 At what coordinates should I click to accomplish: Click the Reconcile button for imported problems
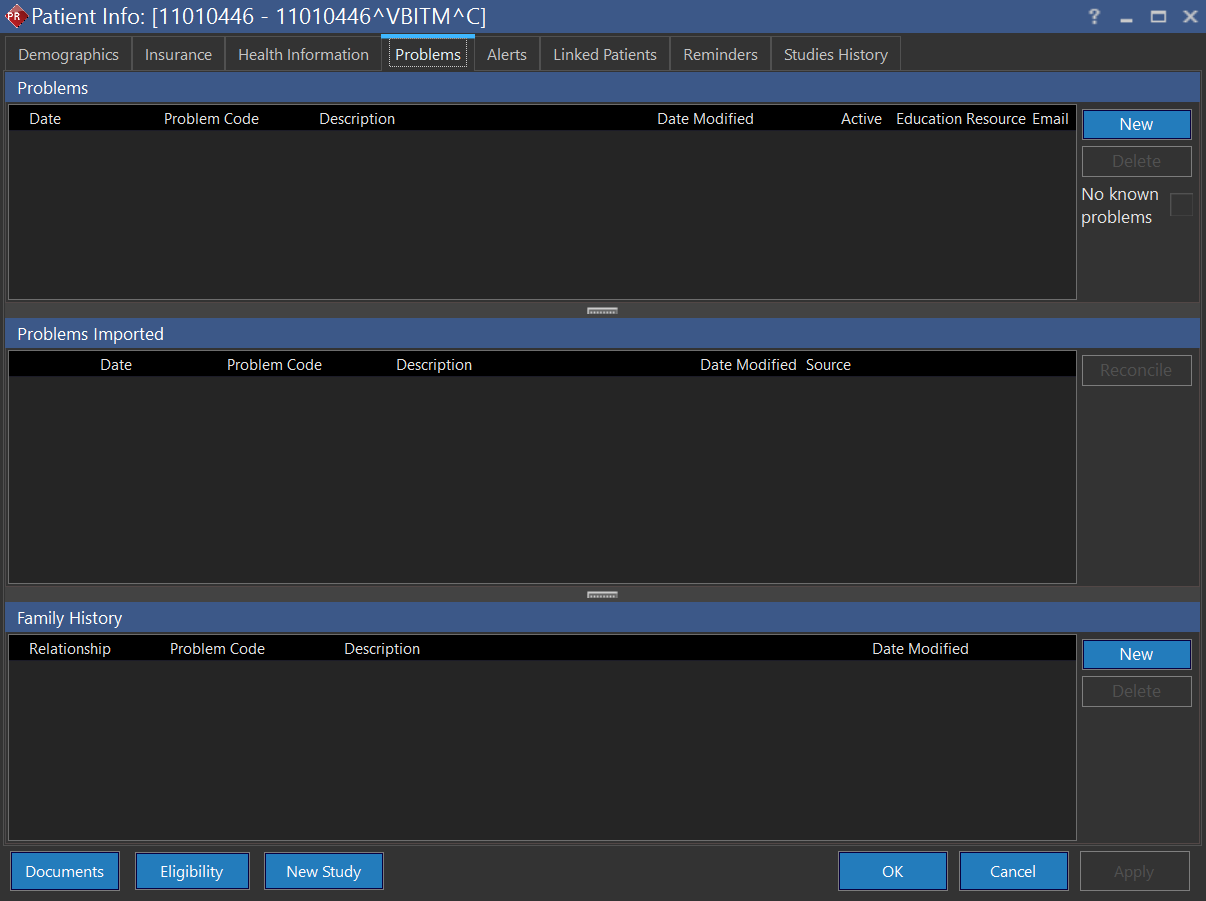pos(1136,370)
